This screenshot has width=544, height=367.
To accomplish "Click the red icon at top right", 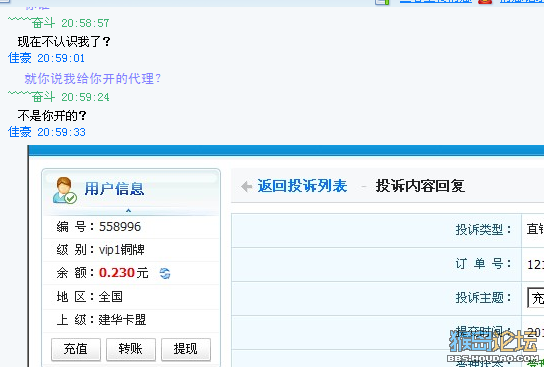I will [485, 1].
